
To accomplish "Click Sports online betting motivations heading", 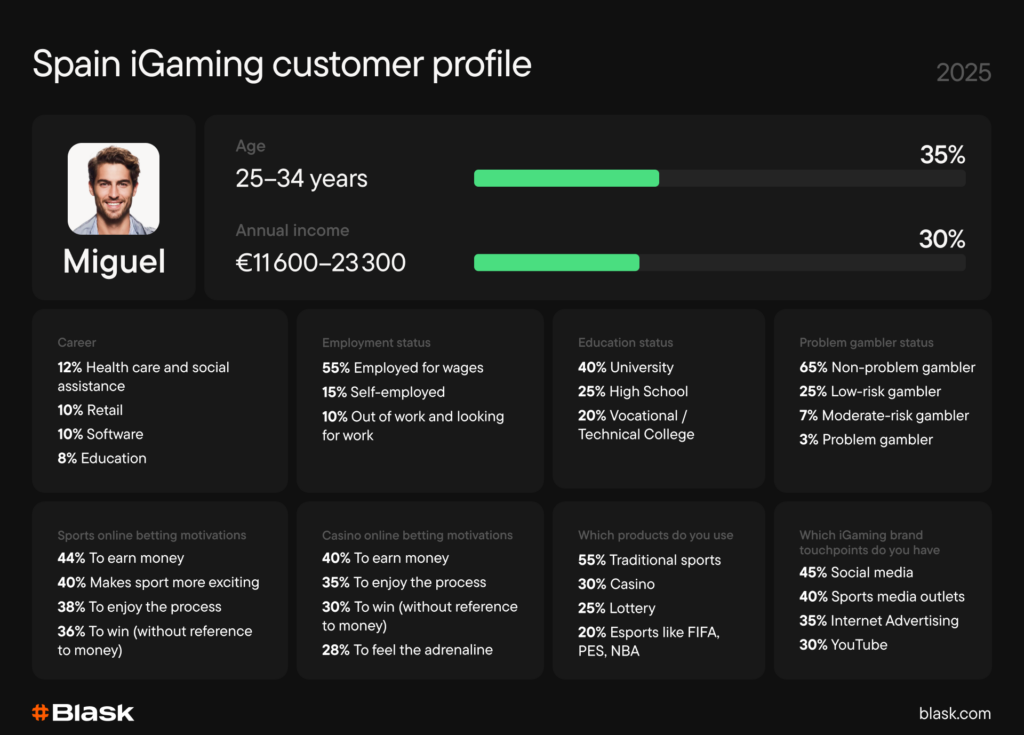I will pos(151,535).
